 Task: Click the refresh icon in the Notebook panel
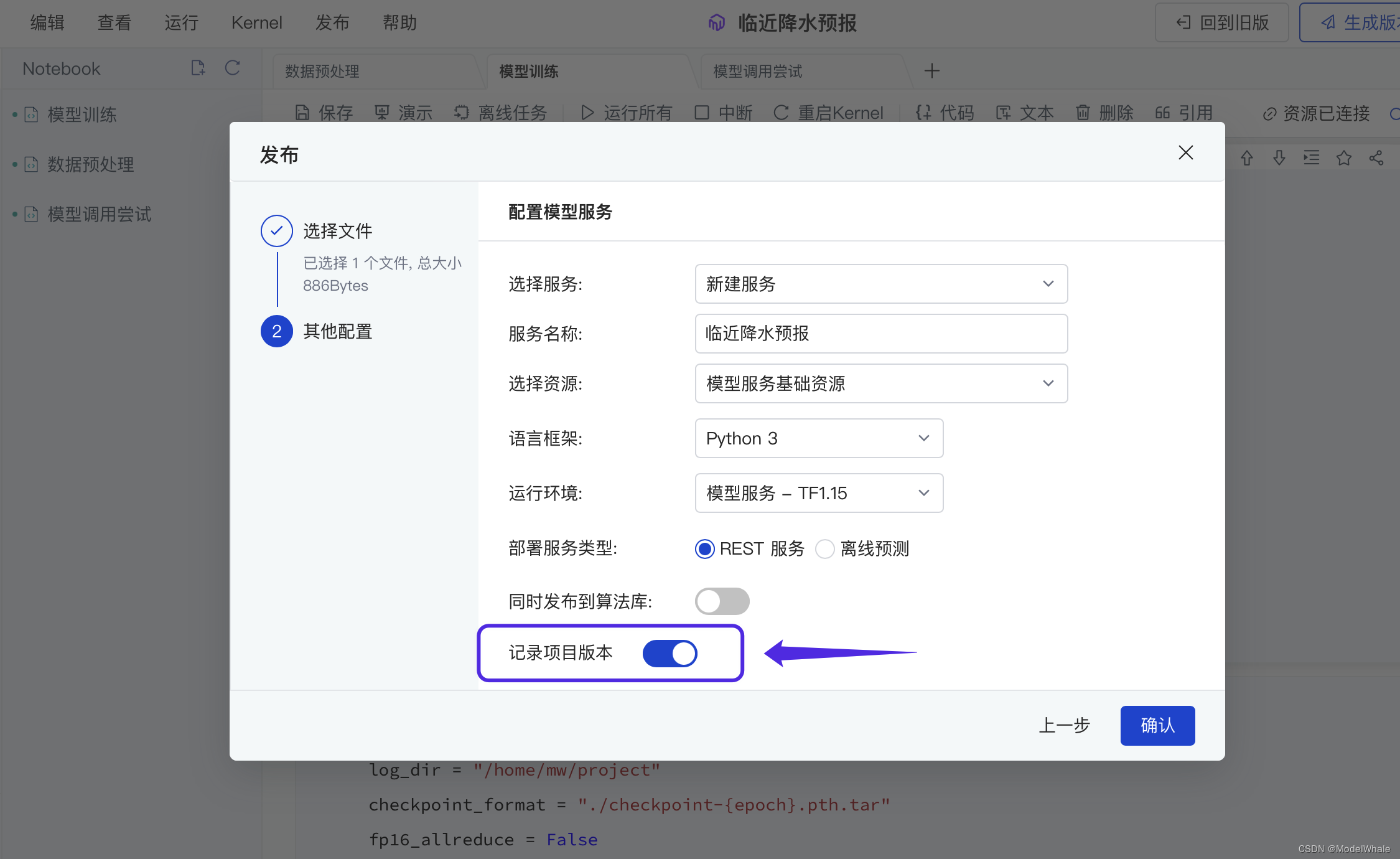(232, 68)
